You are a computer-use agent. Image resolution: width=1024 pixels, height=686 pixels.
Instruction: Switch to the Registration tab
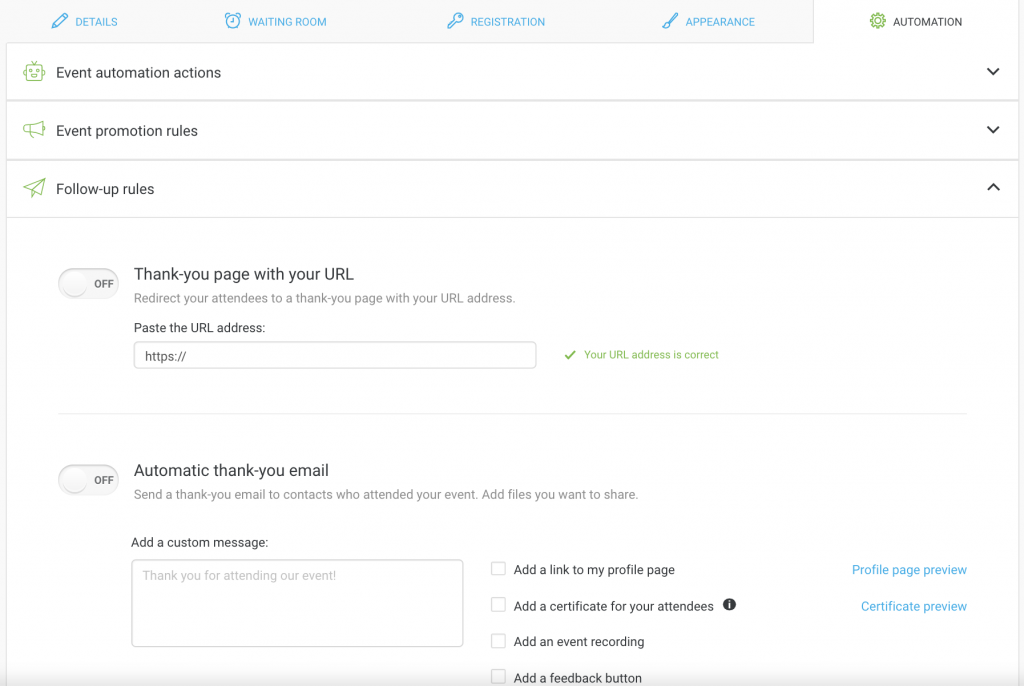pyautogui.click(x=507, y=22)
